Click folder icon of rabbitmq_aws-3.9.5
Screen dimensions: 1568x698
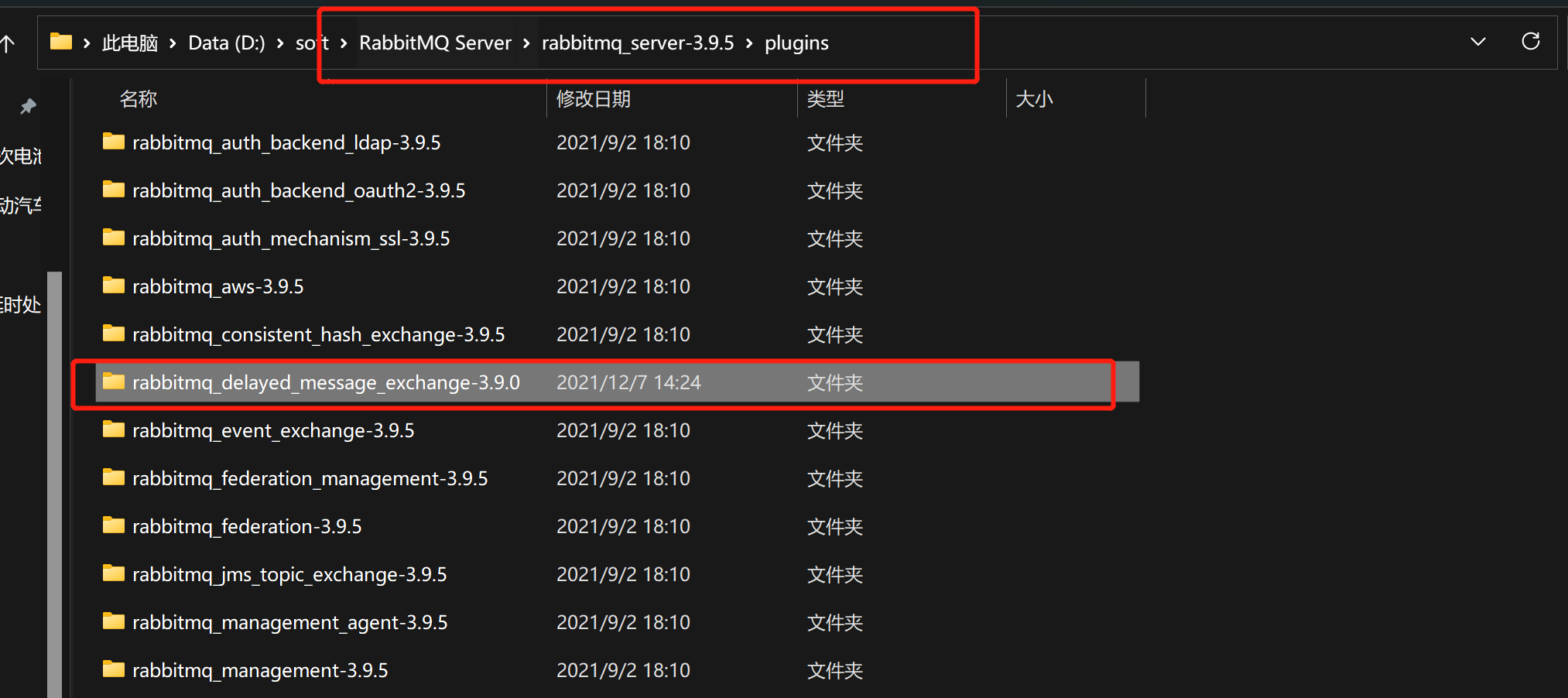click(114, 286)
